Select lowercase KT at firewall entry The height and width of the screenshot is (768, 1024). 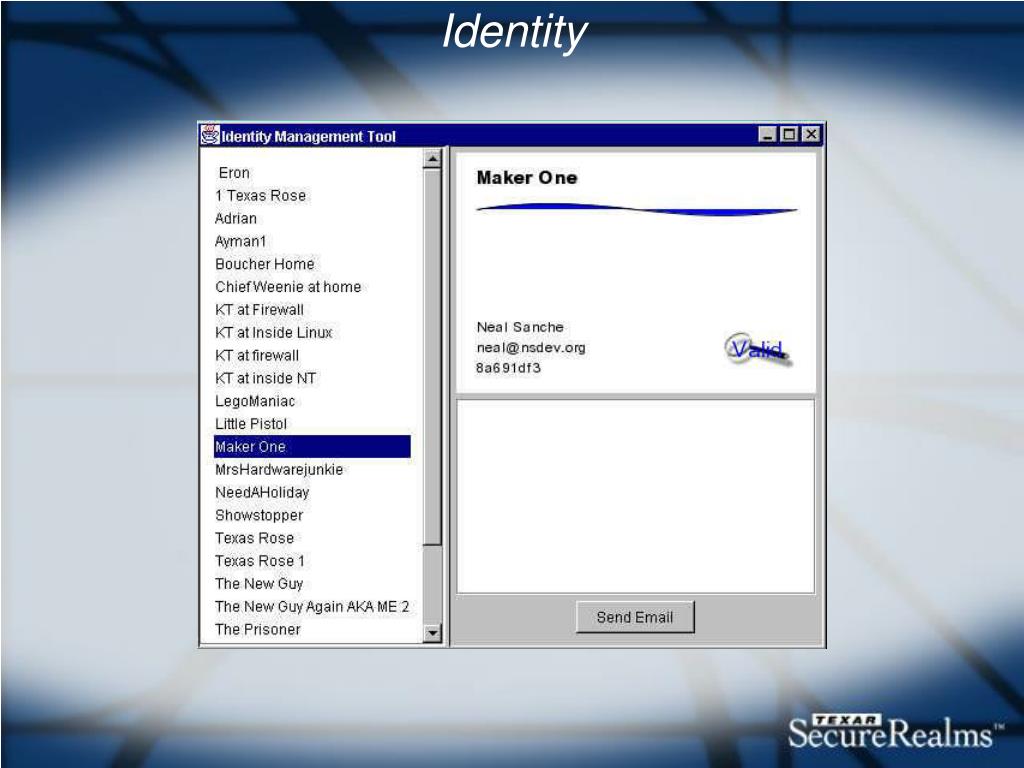(257, 356)
